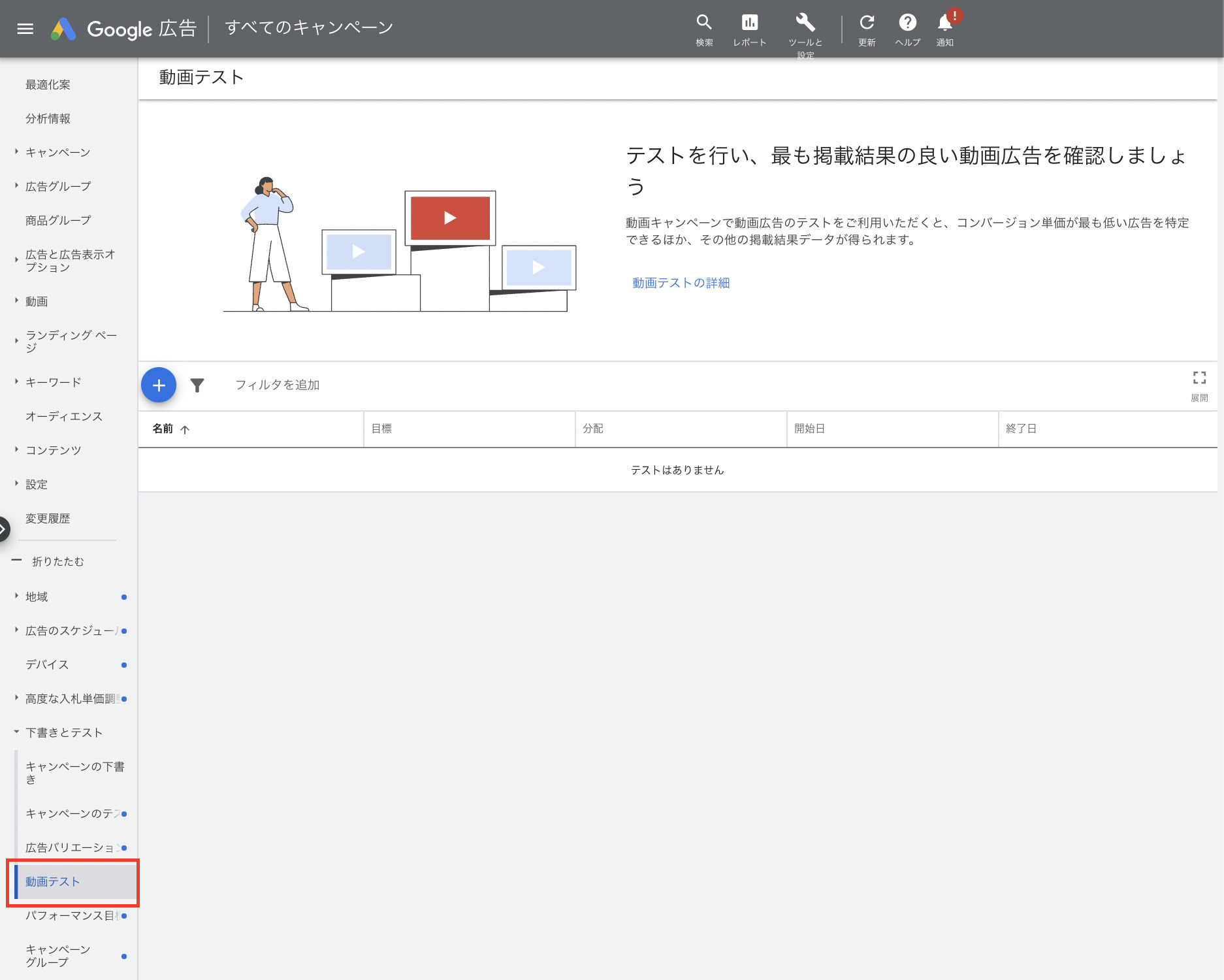Image resolution: width=1224 pixels, height=980 pixels.
Task: Select 変更履歴 in the sidebar
Action: [x=48, y=519]
